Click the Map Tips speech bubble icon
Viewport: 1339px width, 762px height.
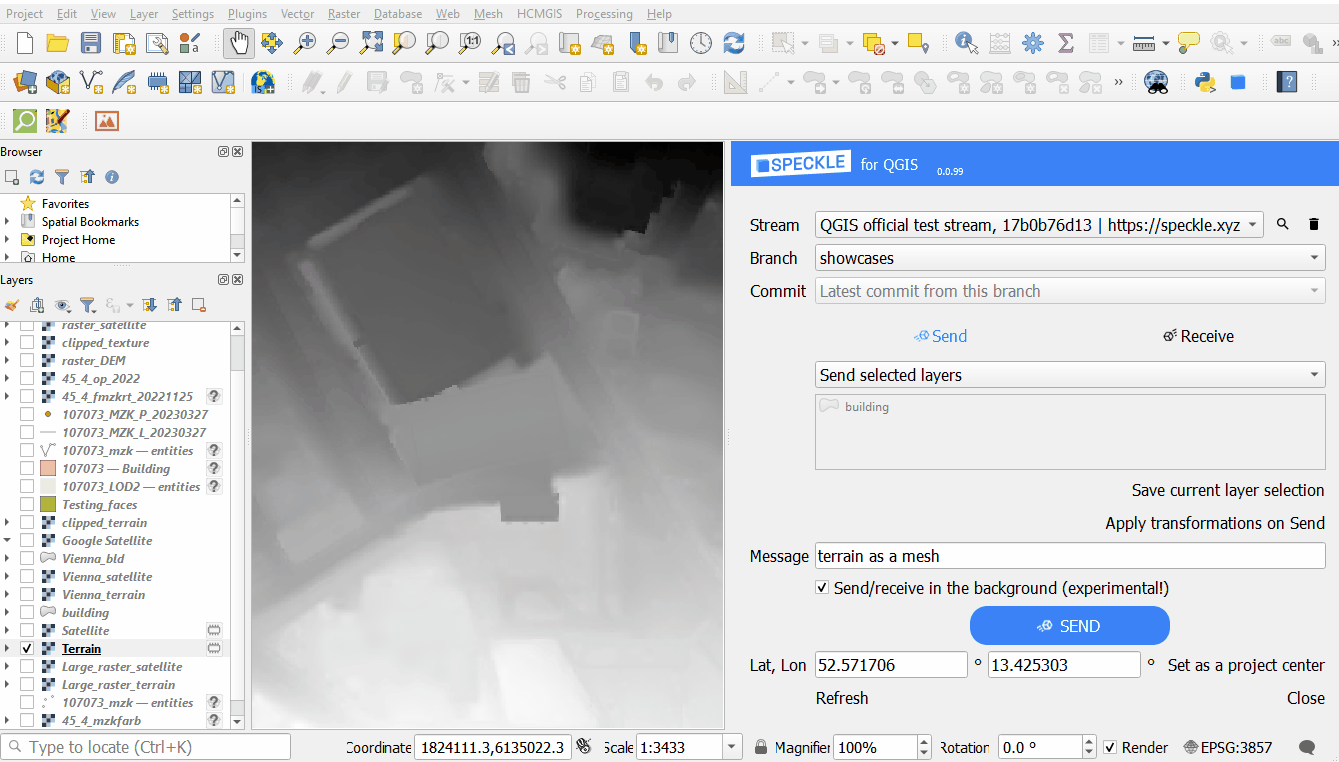pos(1188,43)
